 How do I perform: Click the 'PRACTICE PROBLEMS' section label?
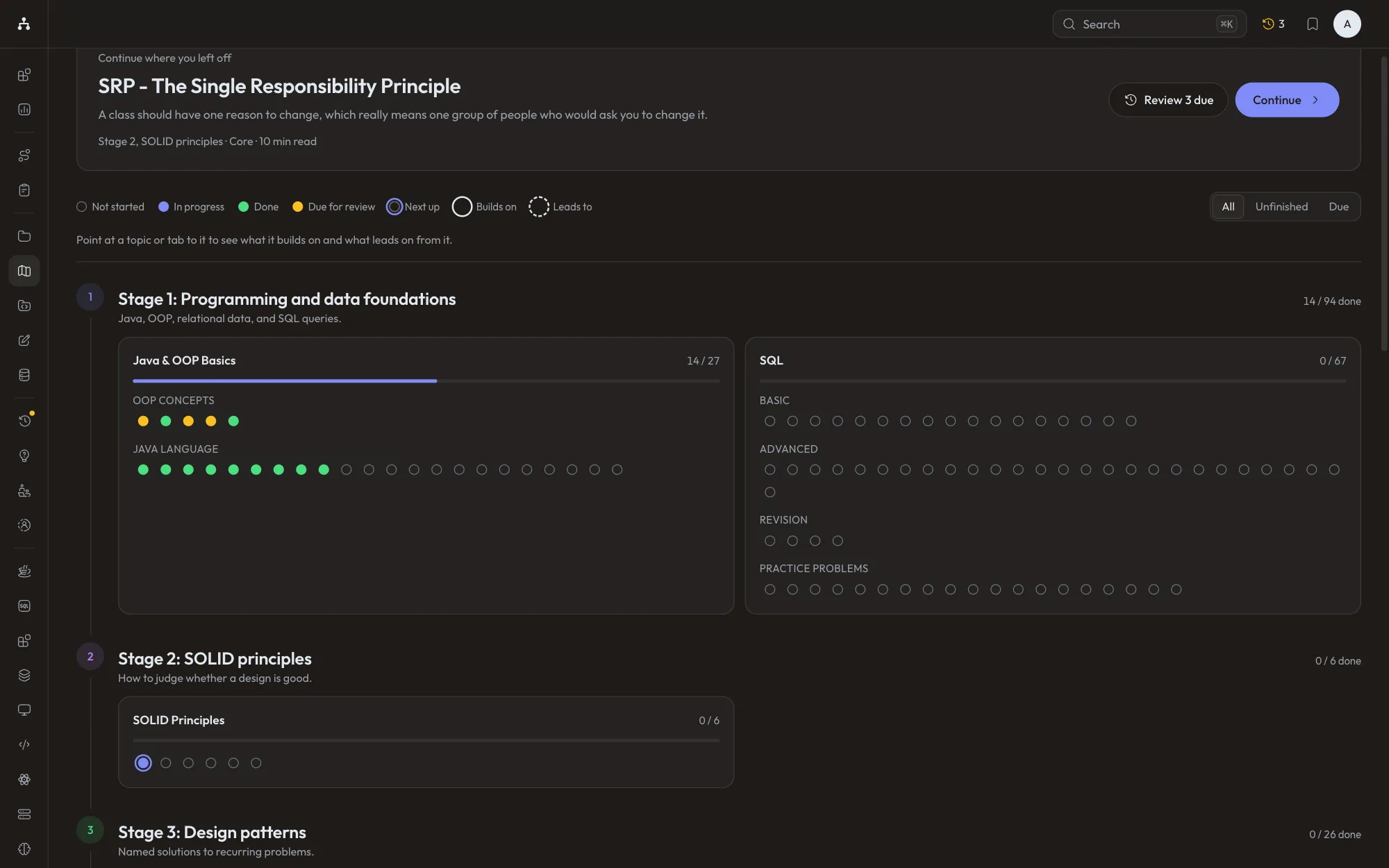[813, 569]
